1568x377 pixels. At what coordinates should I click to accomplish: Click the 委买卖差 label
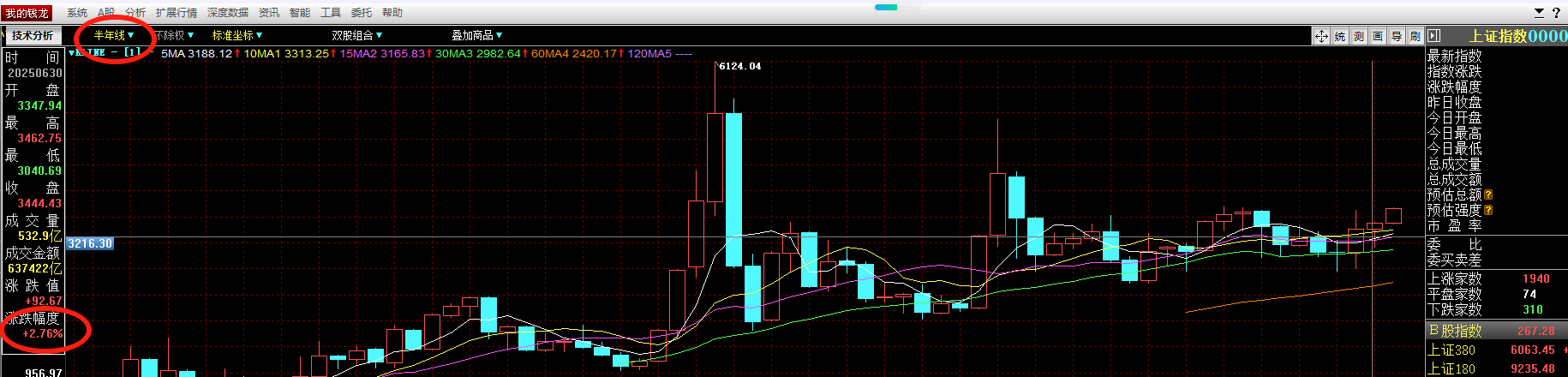click(x=1454, y=259)
